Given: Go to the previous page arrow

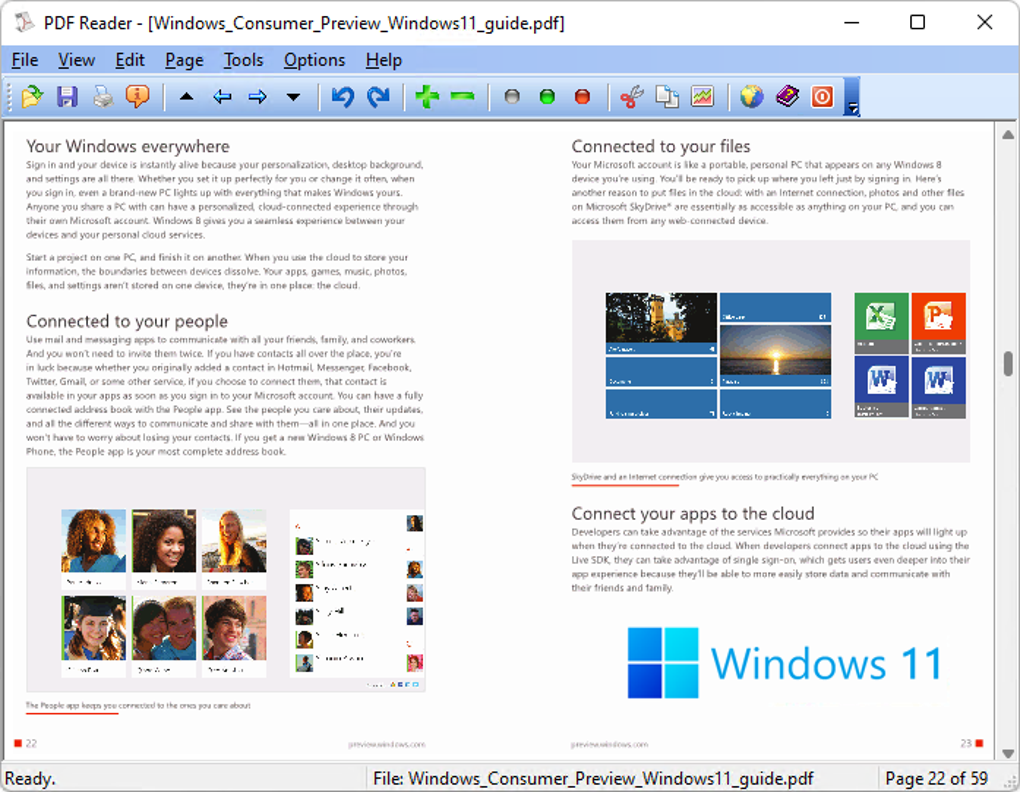Looking at the screenshot, I should click(x=222, y=96).
